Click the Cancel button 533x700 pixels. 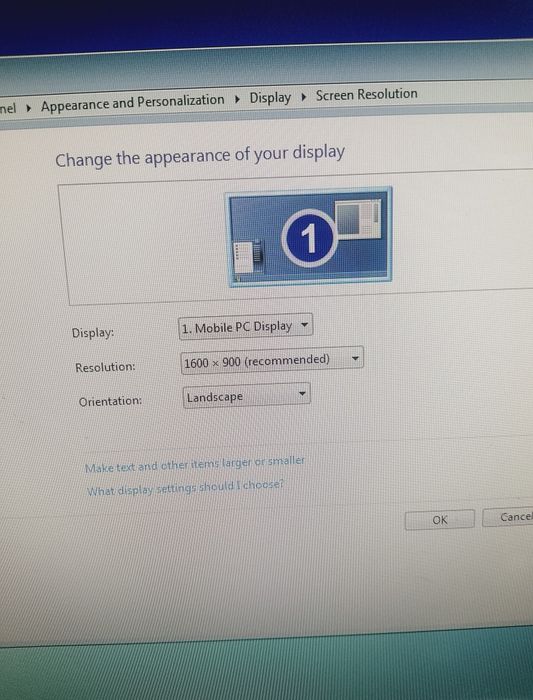(508, 517)
